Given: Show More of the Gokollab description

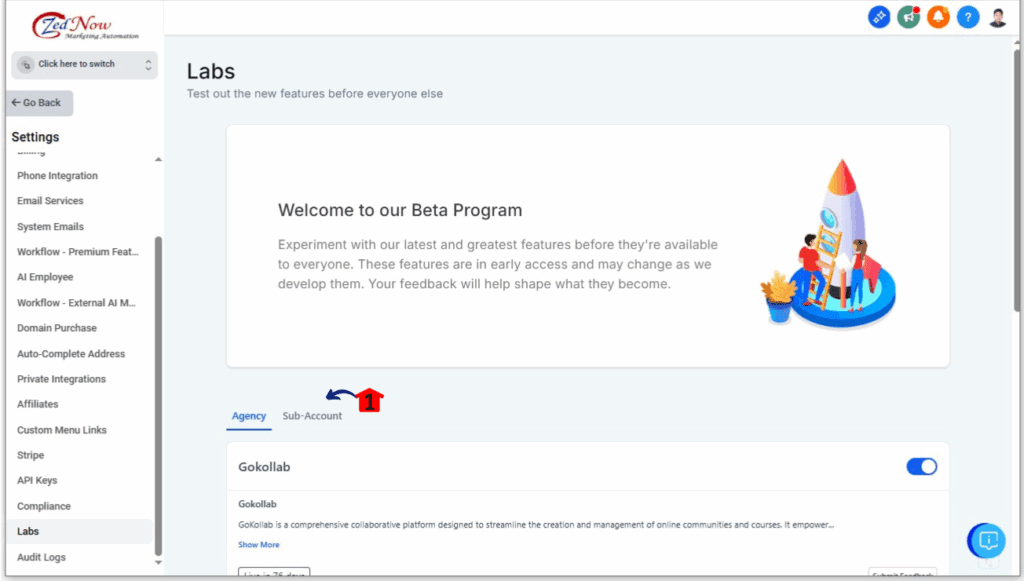Looking at the screenshot, I should pyautogui.click(x=259, y=544).
